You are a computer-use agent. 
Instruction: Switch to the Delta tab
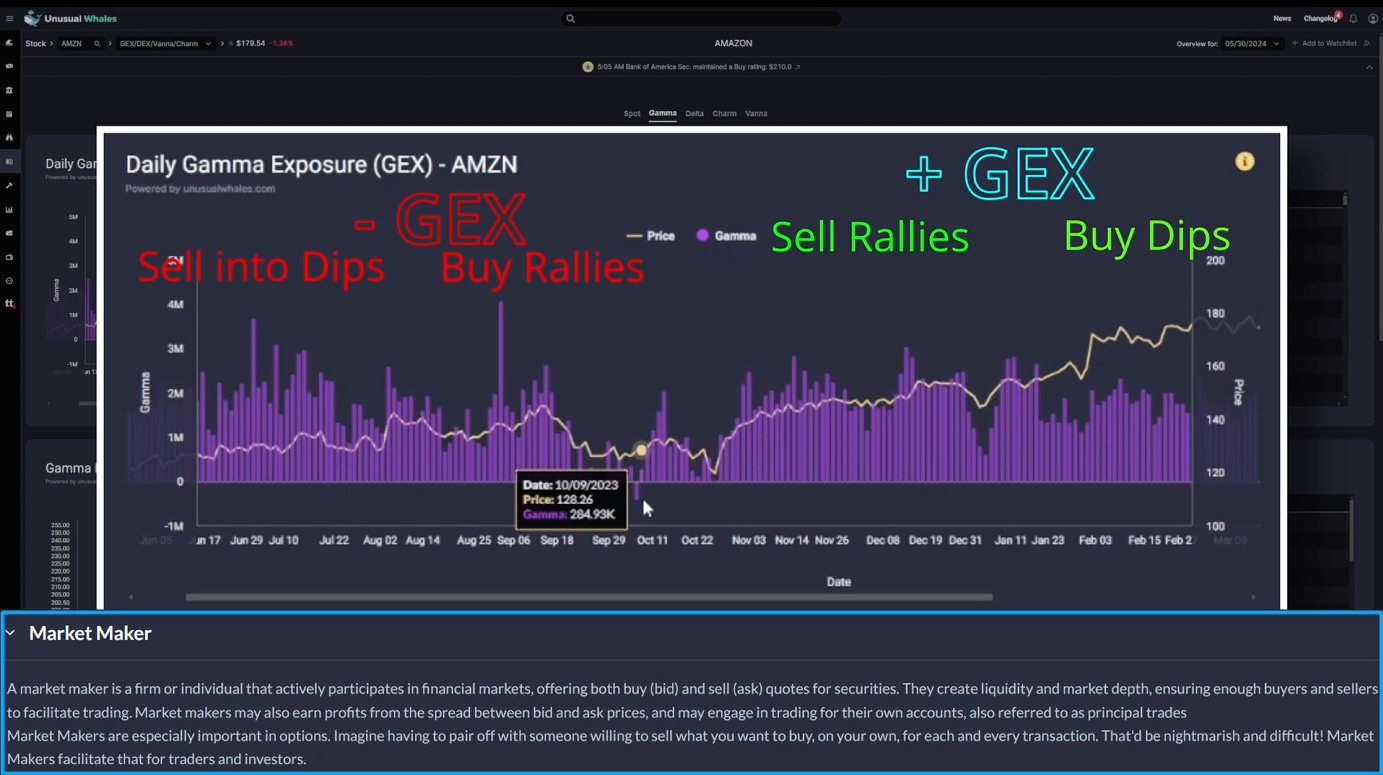(x=694, y=113)
